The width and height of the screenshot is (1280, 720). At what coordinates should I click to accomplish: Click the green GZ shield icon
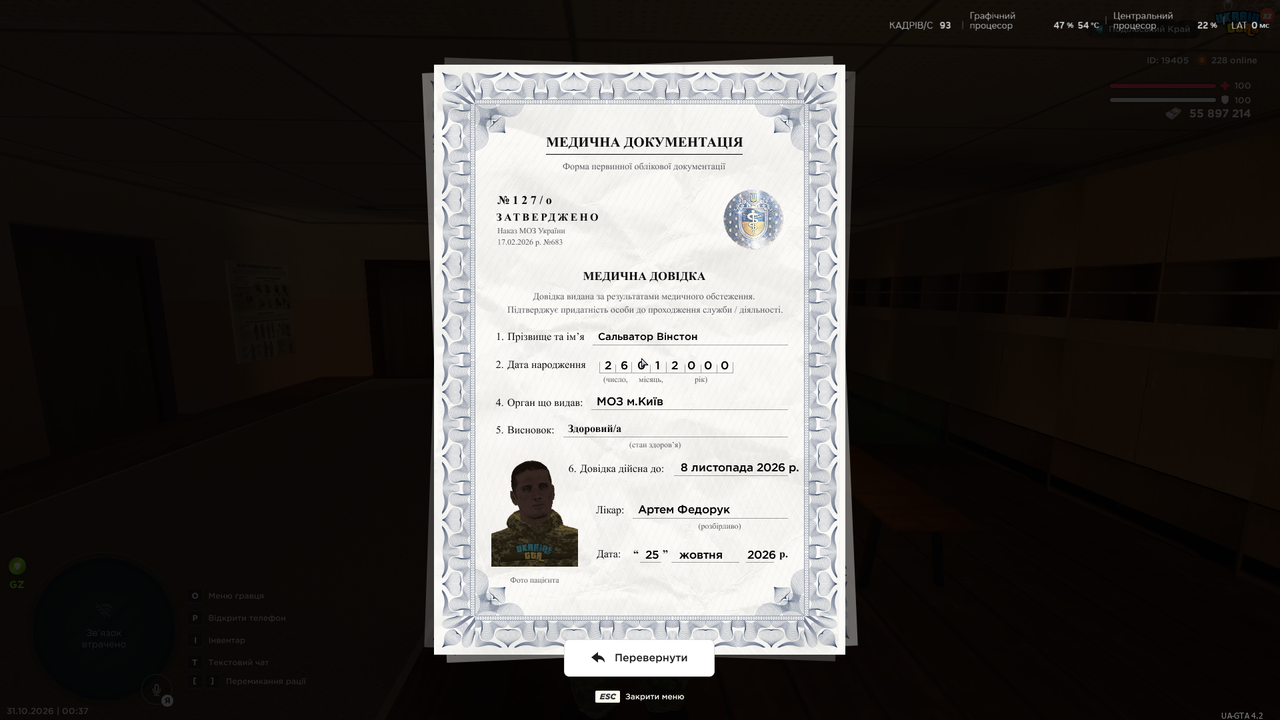click(x=17, y=566)
